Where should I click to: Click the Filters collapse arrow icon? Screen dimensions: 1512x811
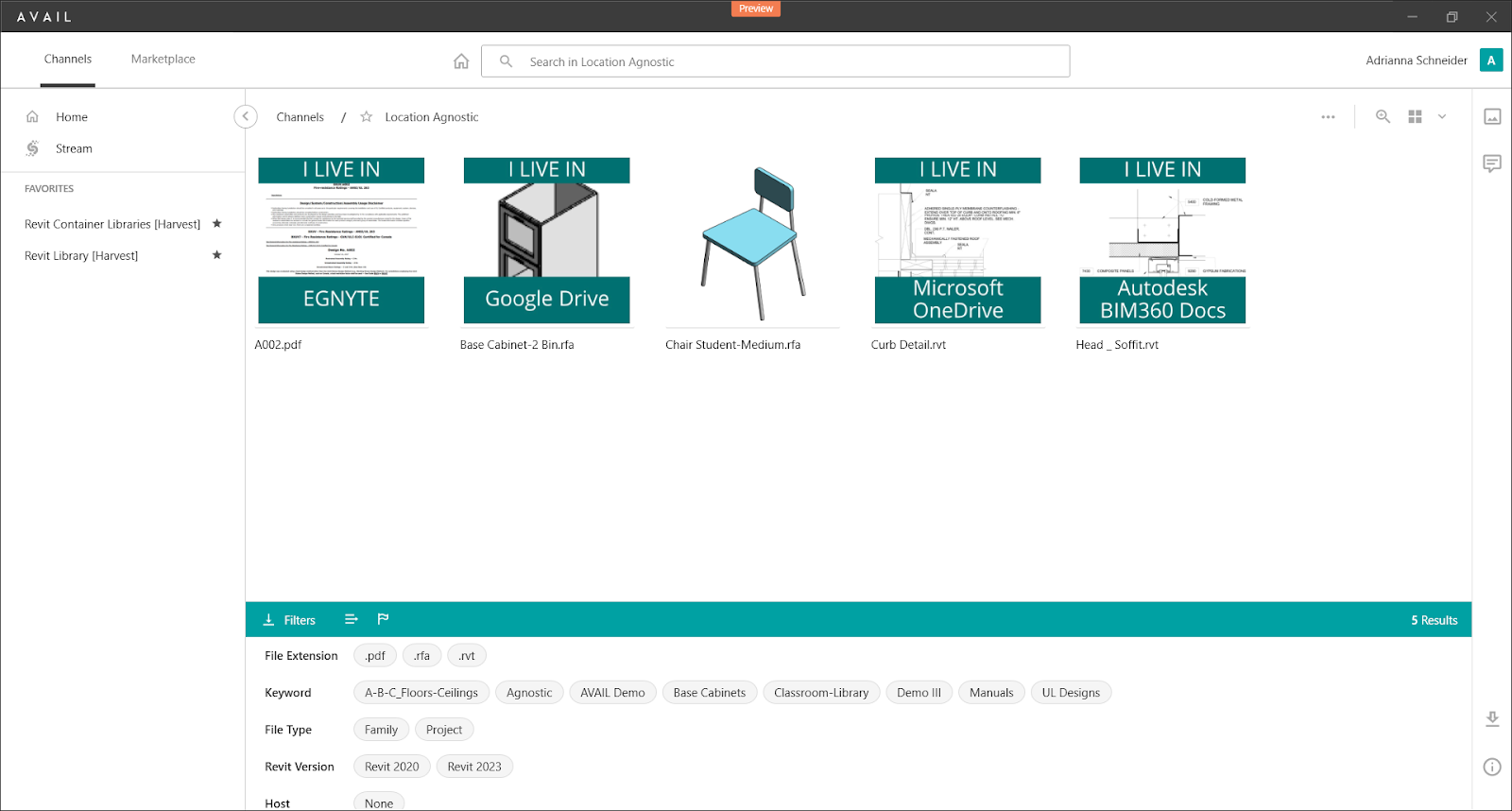coord(268,620)
